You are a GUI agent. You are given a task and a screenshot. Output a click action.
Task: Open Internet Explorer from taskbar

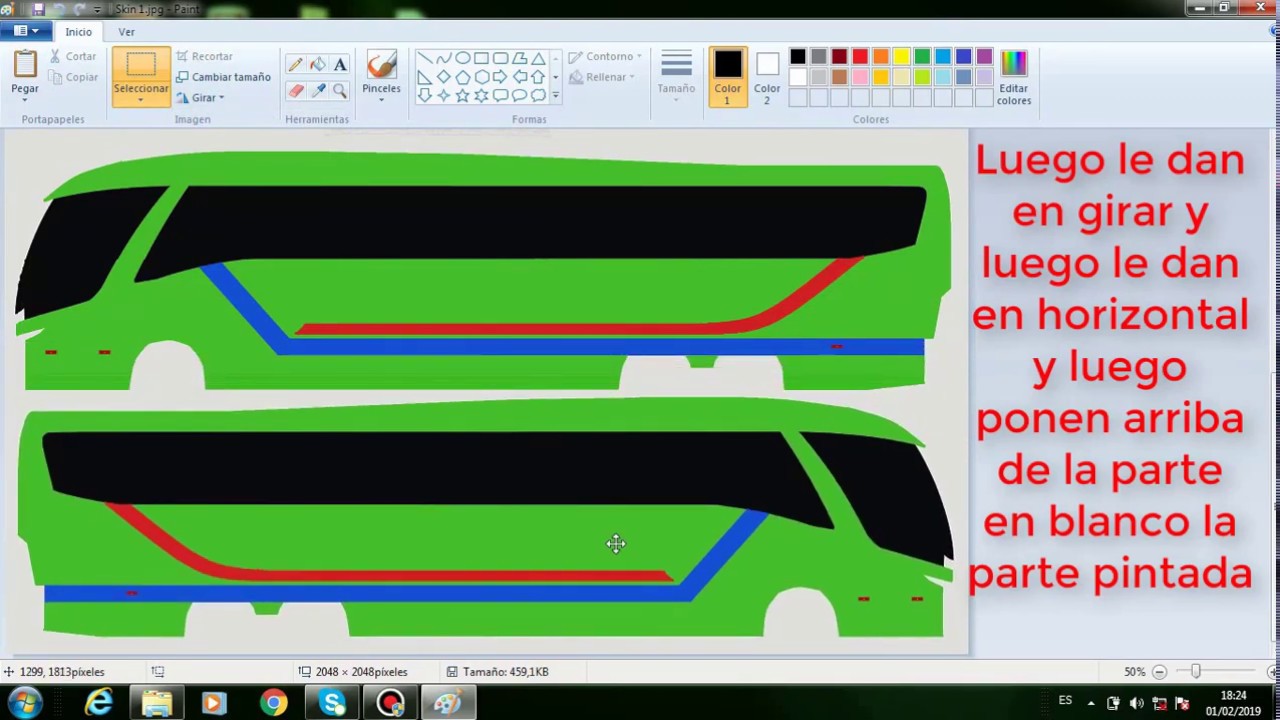99,704
